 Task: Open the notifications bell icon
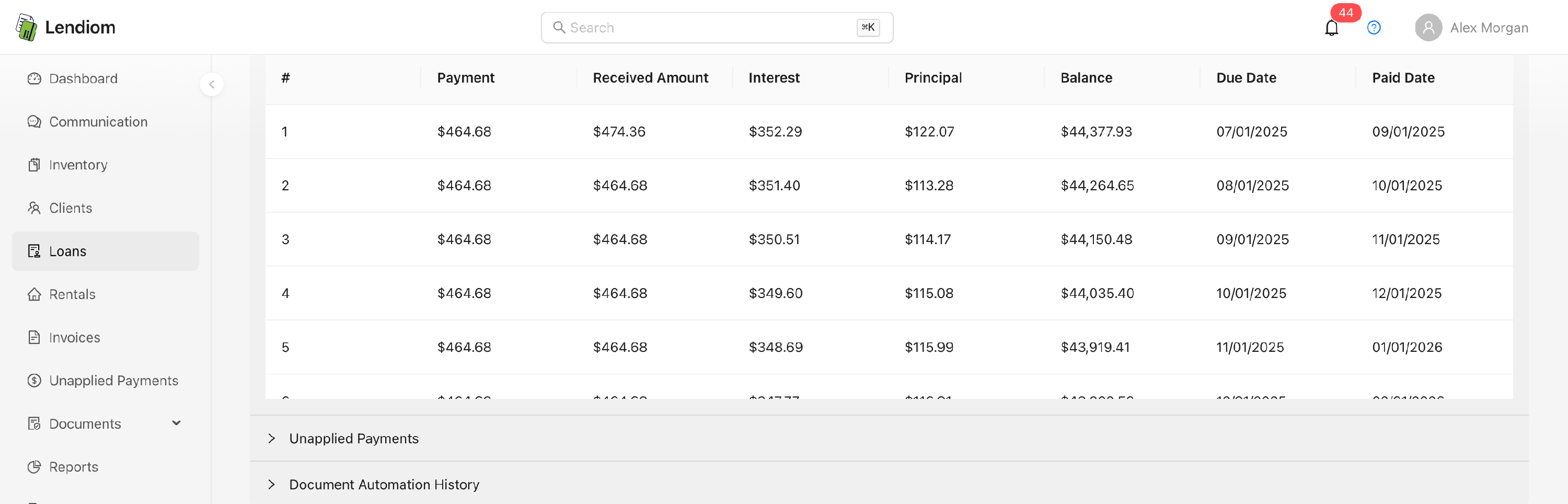pos(1331,28)
